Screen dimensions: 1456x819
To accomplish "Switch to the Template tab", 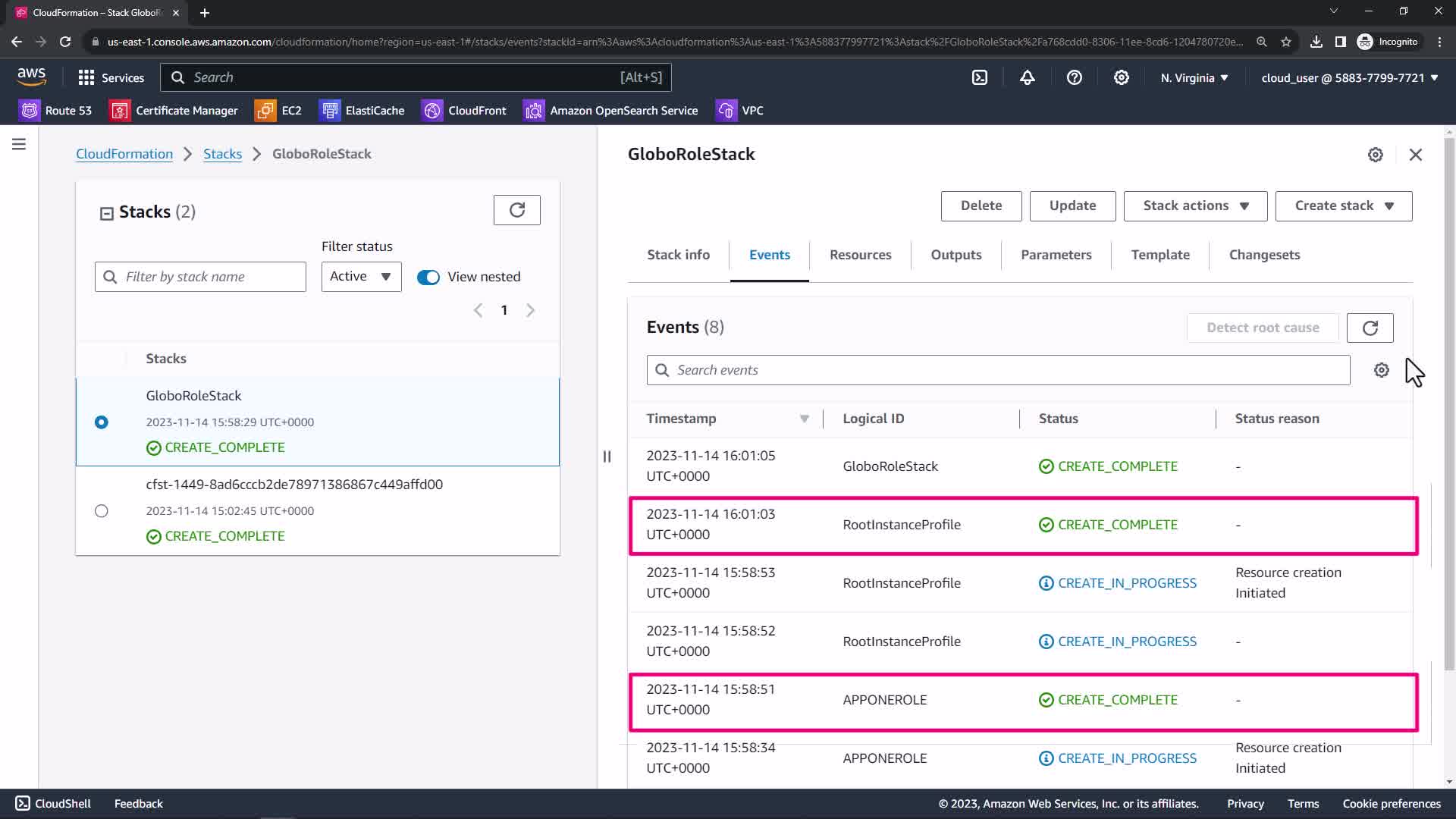I will pos(1159,255).
